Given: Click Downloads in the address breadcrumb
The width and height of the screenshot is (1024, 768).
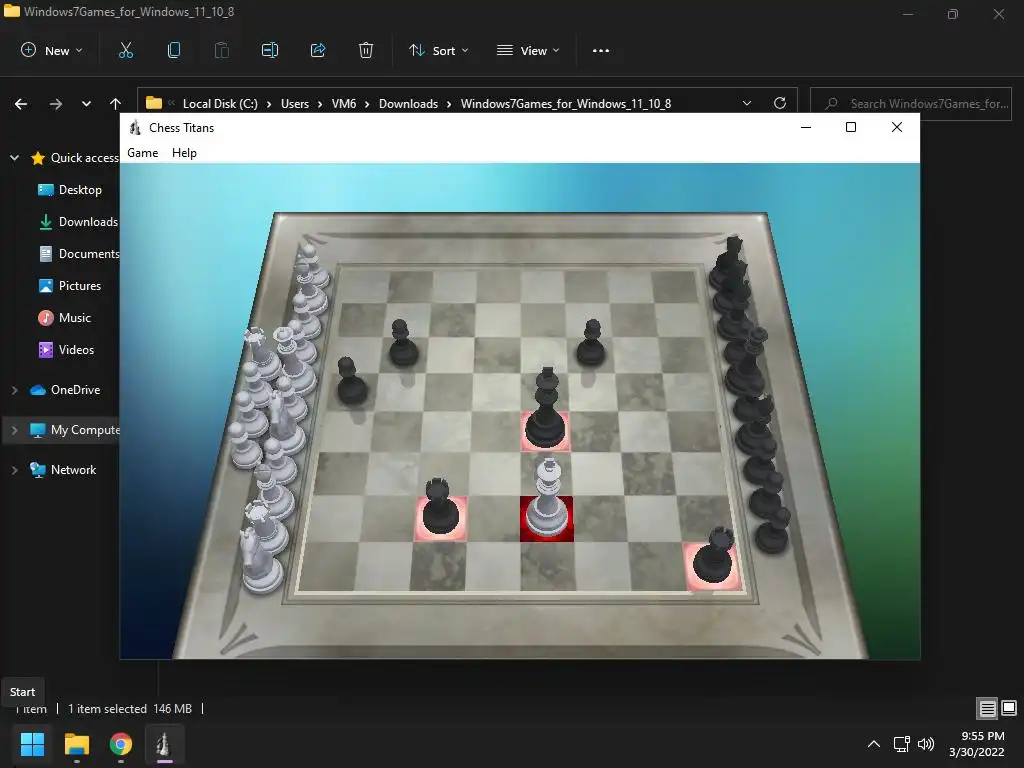Looking at the screenshot, I should click(x=408, y=103).
